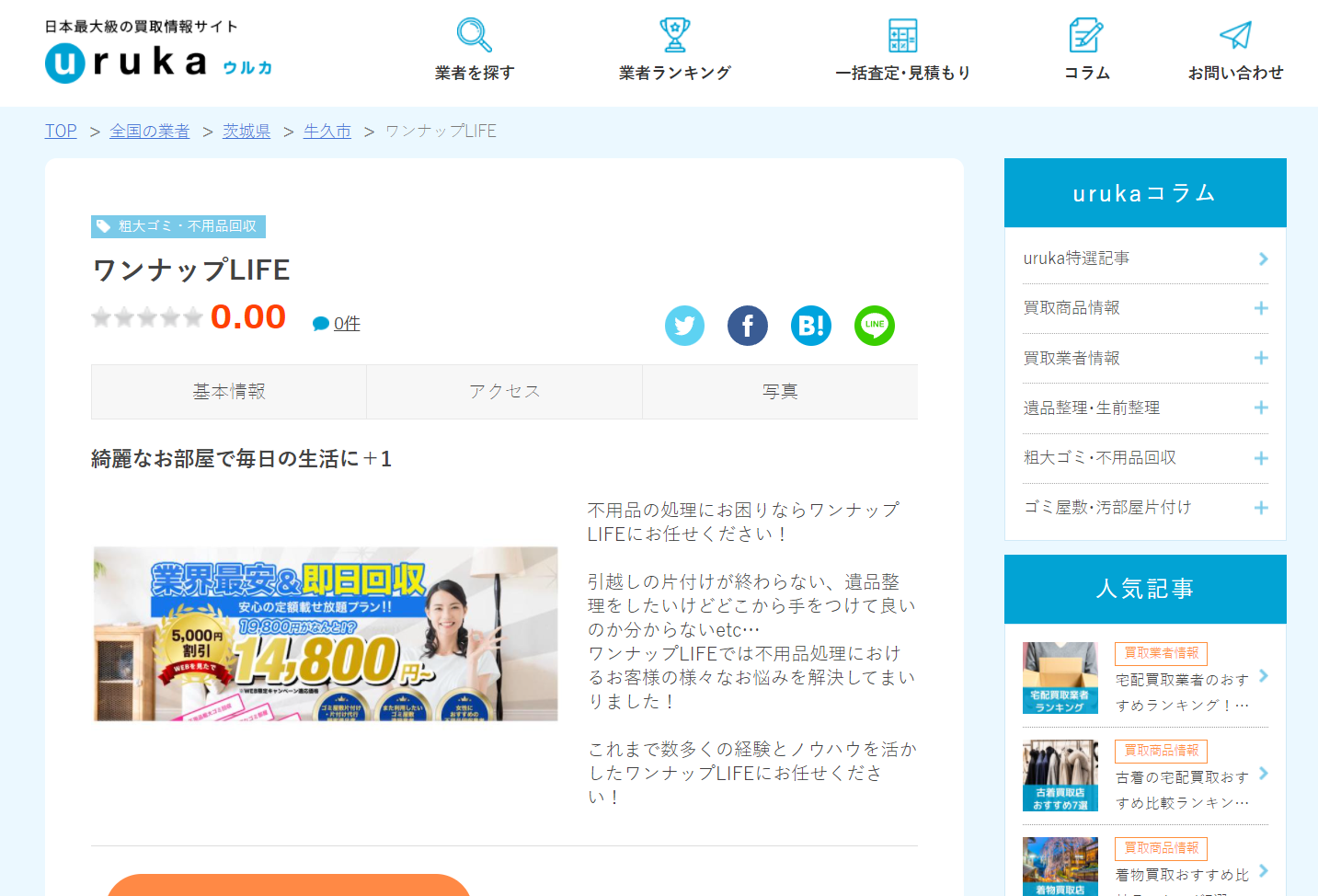Expand the 買取業者情報 column category
1318x896 pixels.
[1261, 358]
